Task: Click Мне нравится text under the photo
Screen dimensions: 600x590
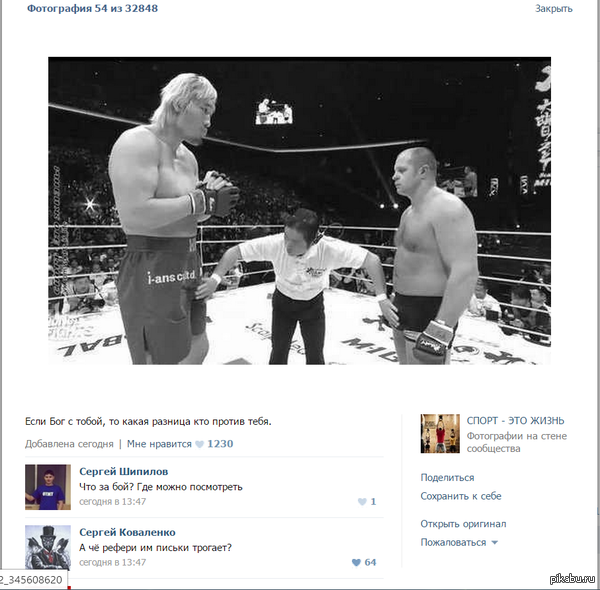Action: [x=159, y=444]
